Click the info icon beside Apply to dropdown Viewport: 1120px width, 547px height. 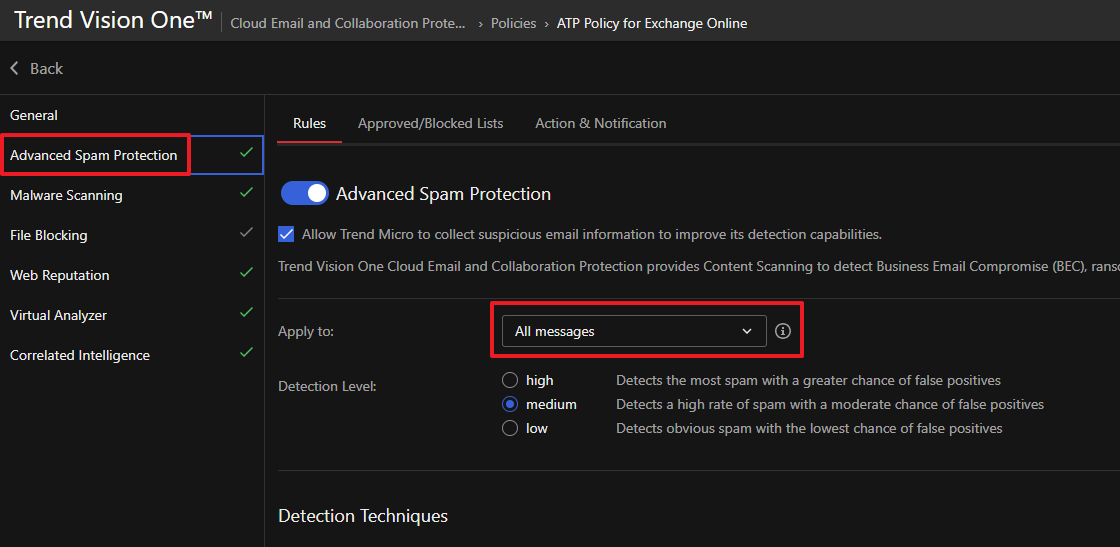point(783,331)
